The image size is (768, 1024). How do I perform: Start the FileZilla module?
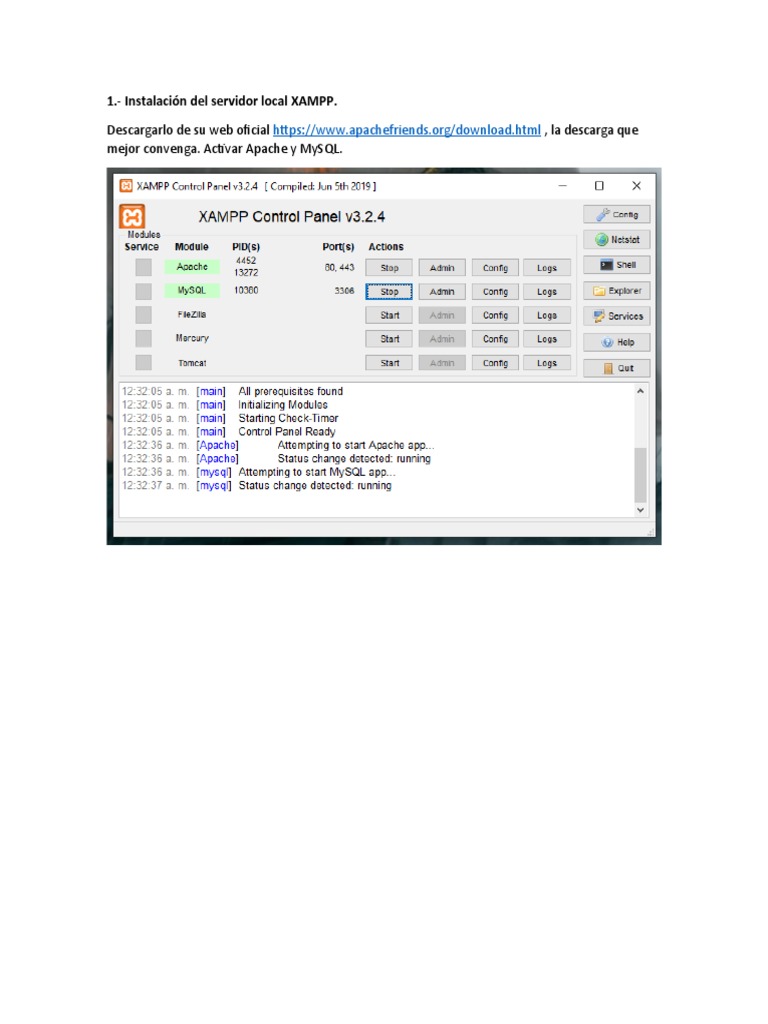click(x=389, y=315)
